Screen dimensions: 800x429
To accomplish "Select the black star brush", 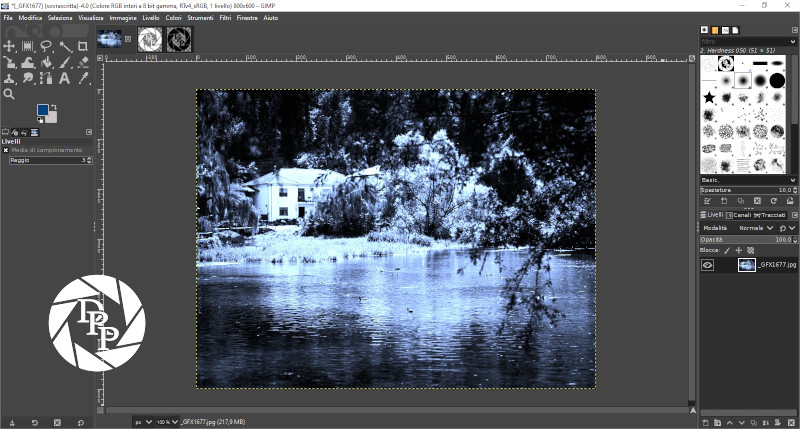I will point(709,97).
